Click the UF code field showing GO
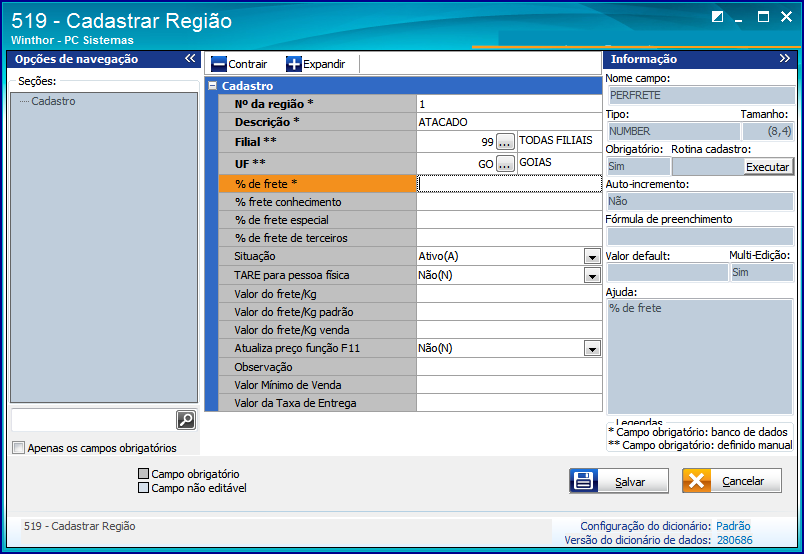The width and height of the screenshot is (804, 554). click(x=456, y=164)
